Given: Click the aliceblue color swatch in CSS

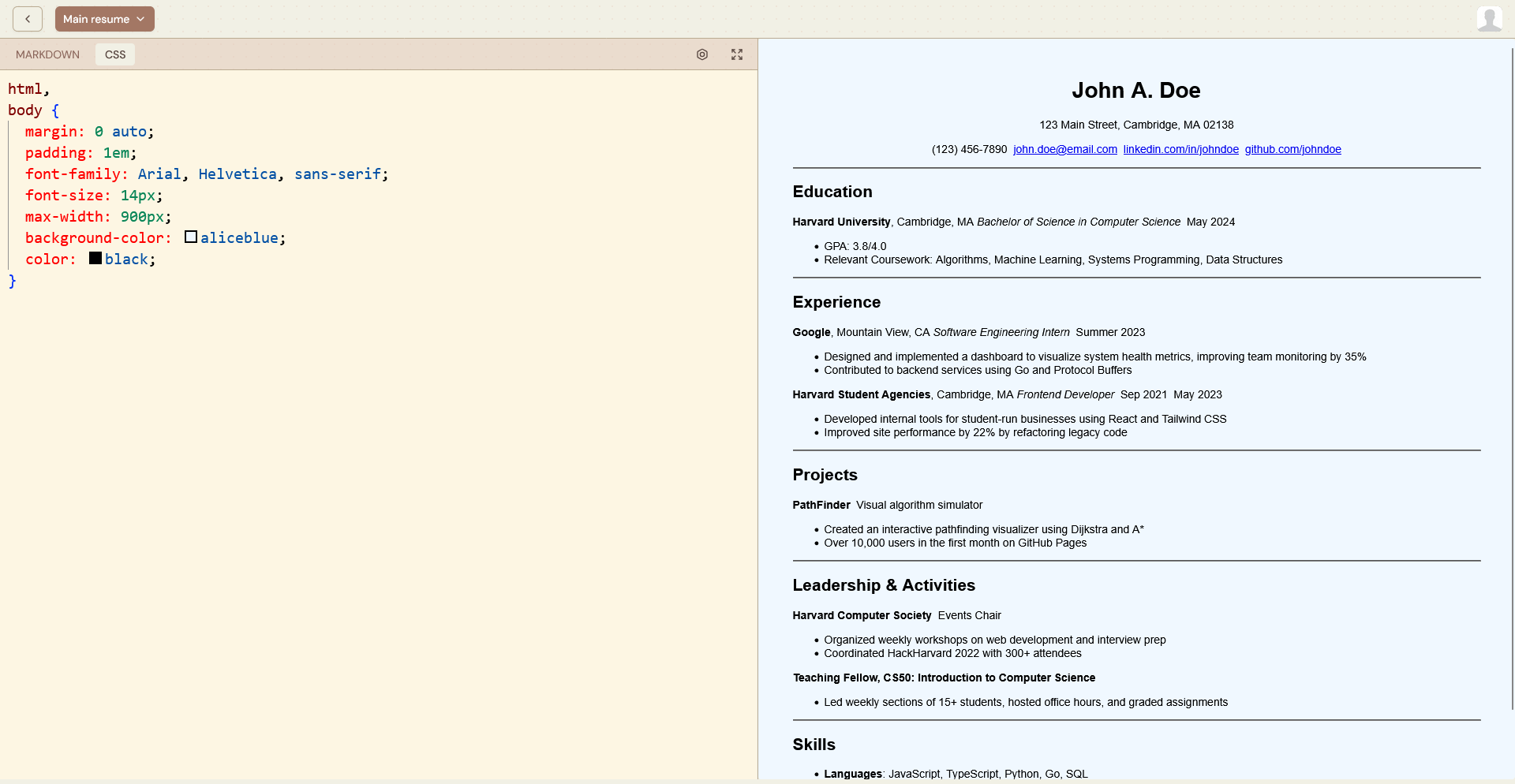Looking at the screenshot, I should pos(190,236).
